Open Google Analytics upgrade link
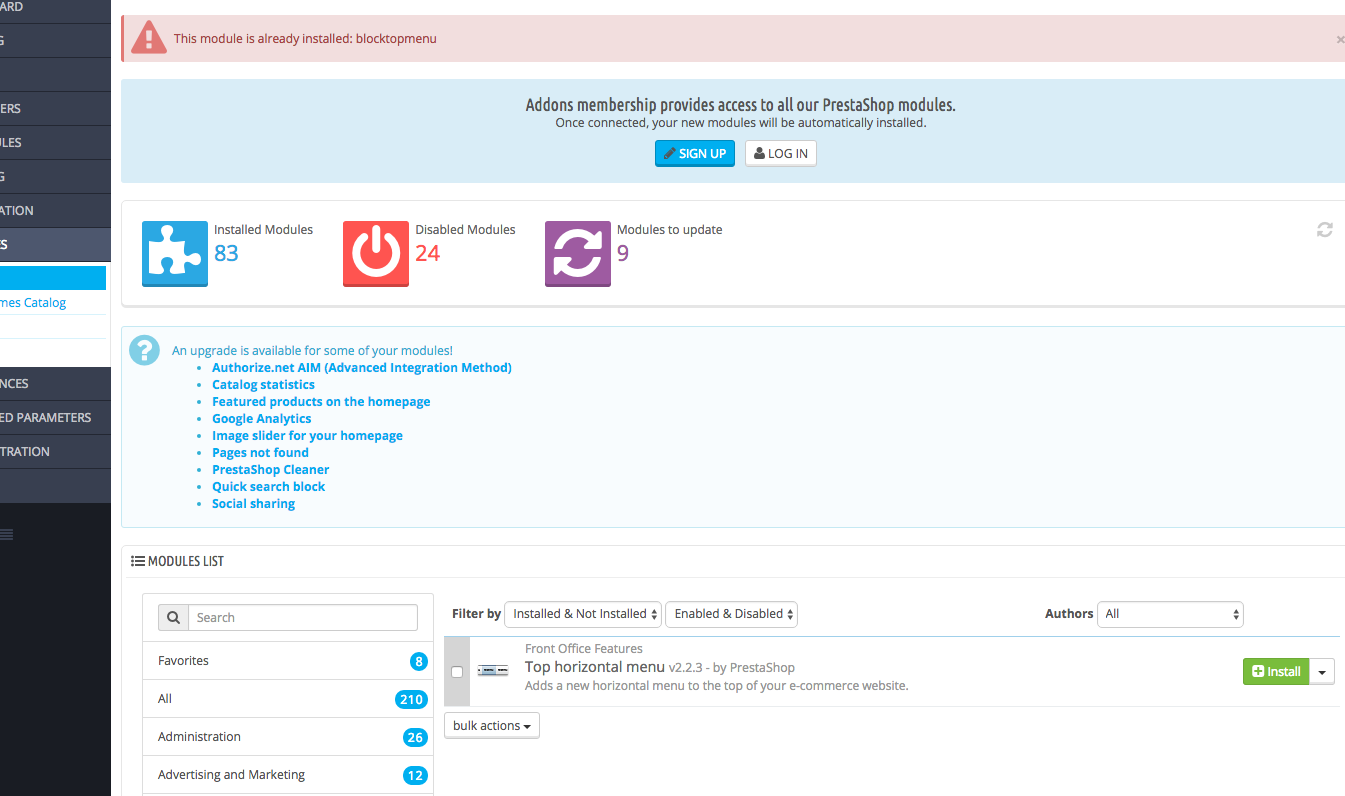 point(262,418)
